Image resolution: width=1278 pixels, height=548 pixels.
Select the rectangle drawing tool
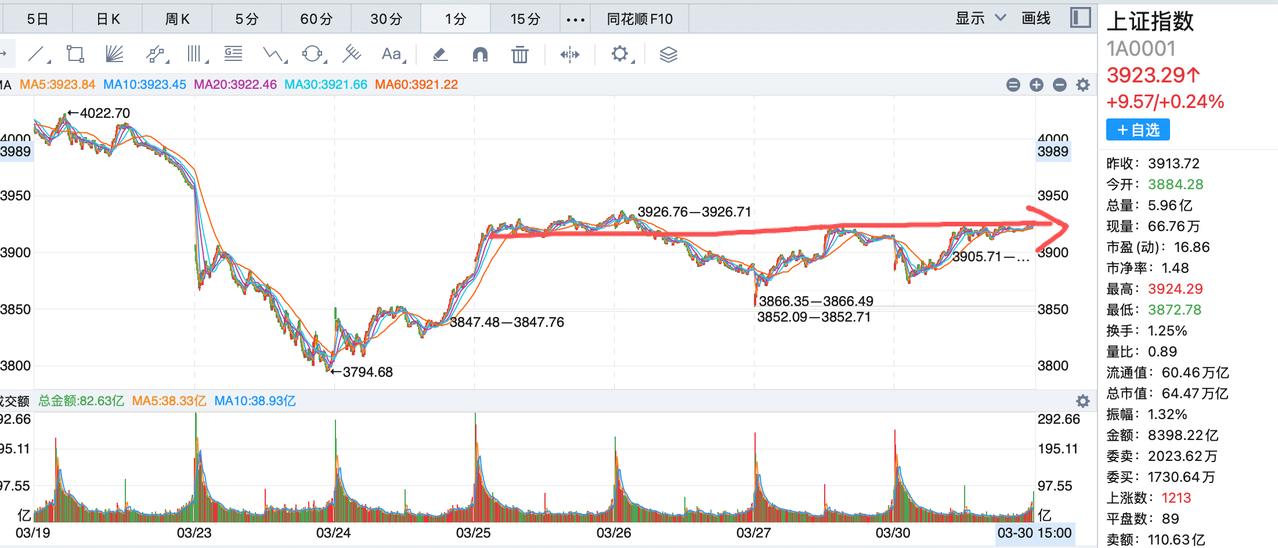tap(75, 54)
